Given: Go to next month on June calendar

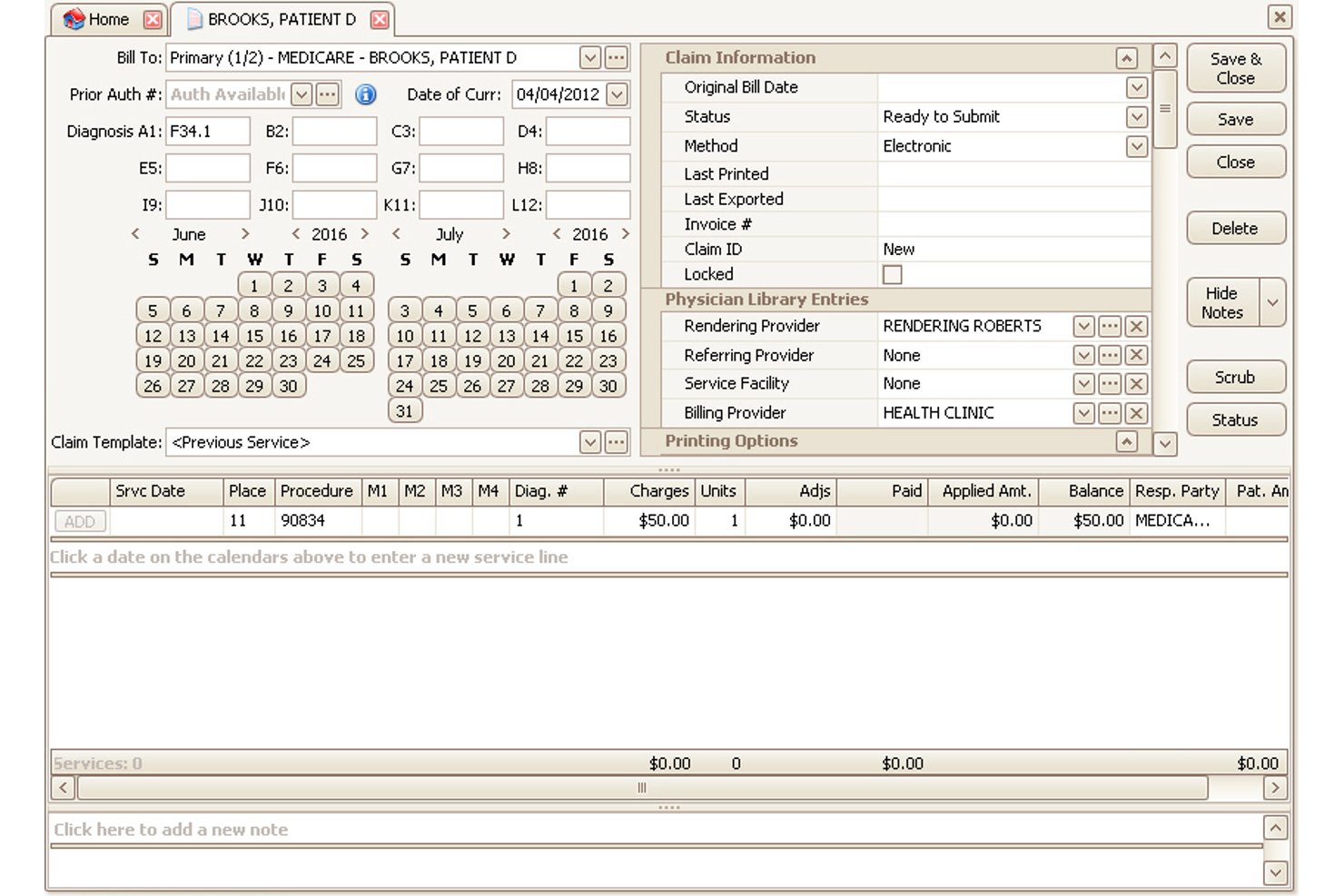Looking at the screenshot, I should [x=245, y=234].
